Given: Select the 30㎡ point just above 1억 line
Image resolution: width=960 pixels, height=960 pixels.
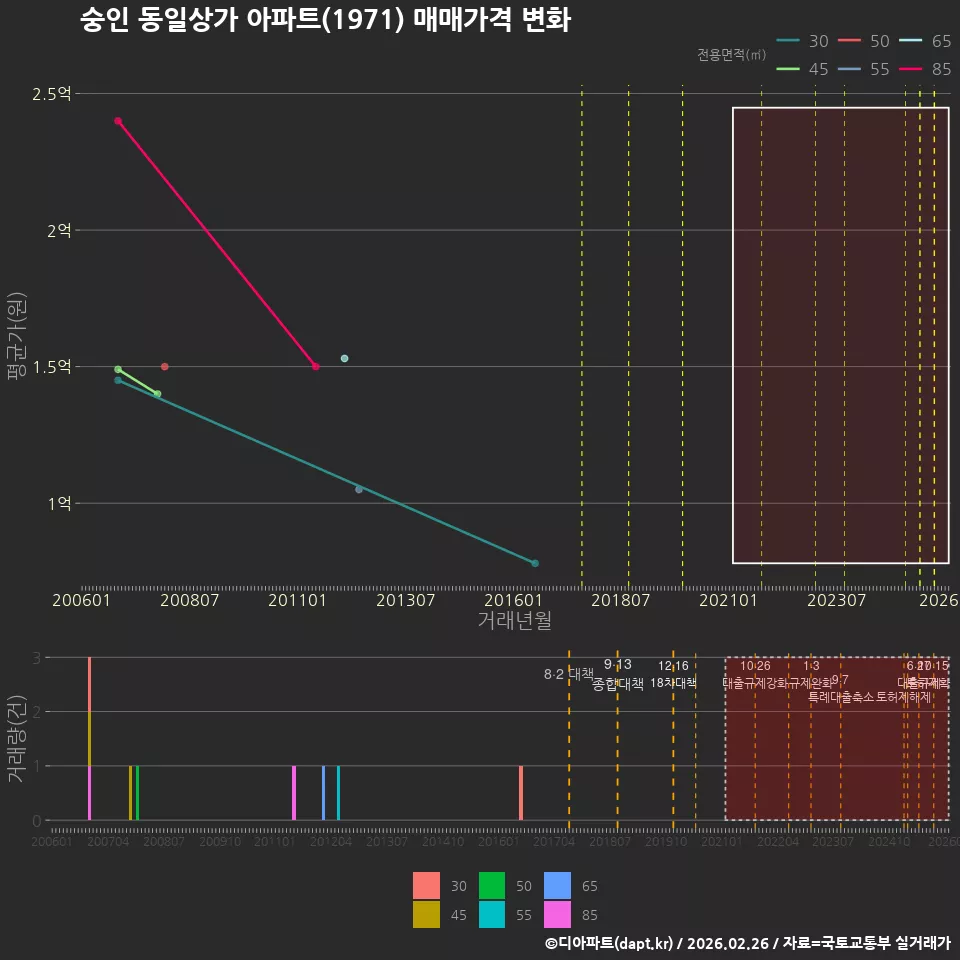Looking at the screenshot, I should pos(359,489).
